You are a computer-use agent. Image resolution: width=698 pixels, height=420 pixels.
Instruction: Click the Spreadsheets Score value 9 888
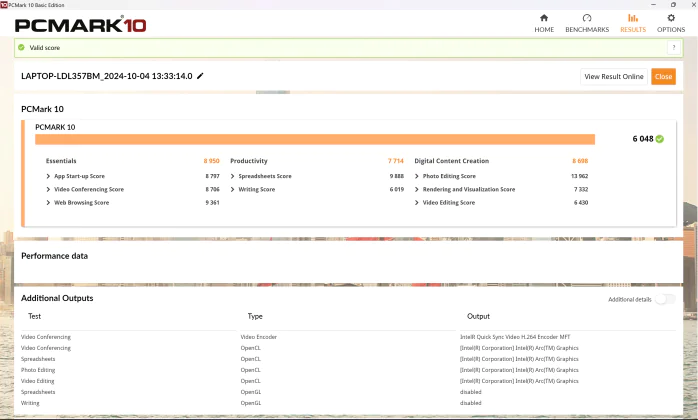tap(396, 176)
